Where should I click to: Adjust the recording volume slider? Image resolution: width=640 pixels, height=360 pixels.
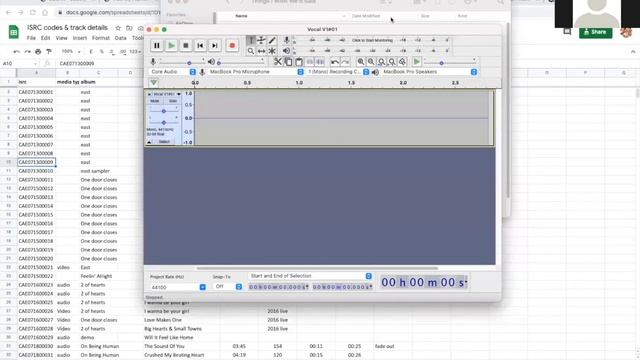coord(182,62)
